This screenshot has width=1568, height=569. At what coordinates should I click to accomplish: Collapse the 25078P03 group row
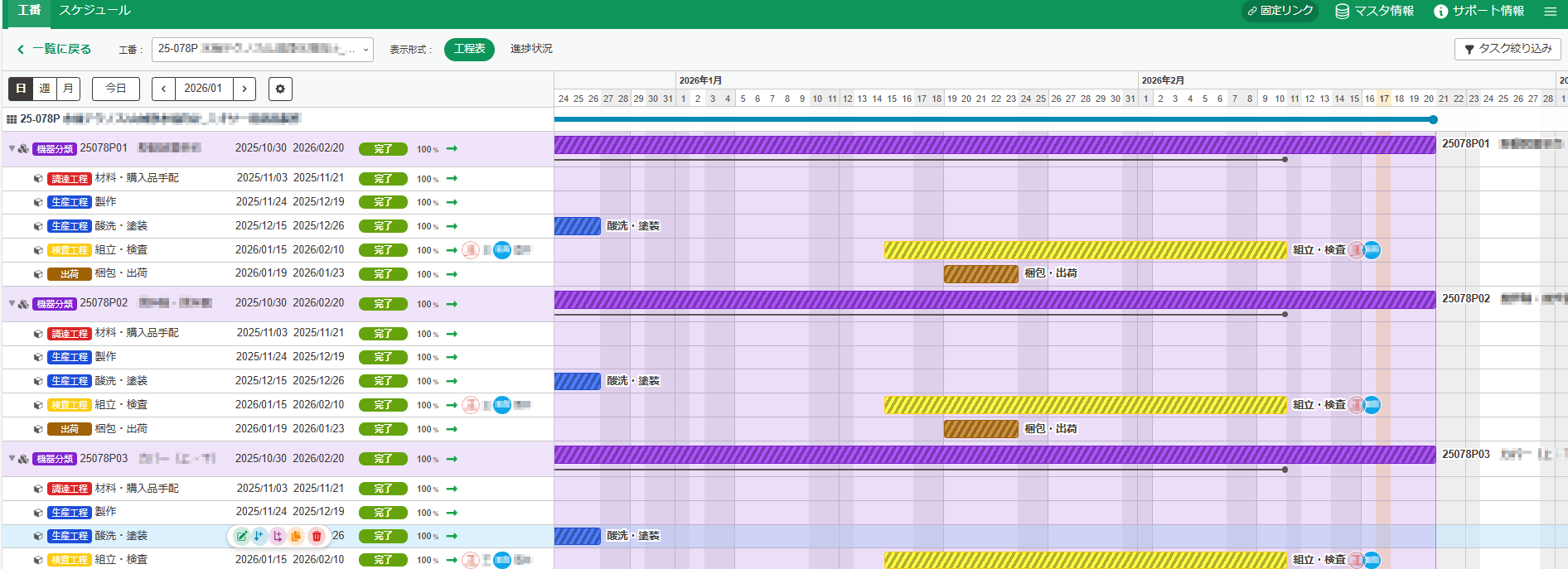(x=12, y=459)
